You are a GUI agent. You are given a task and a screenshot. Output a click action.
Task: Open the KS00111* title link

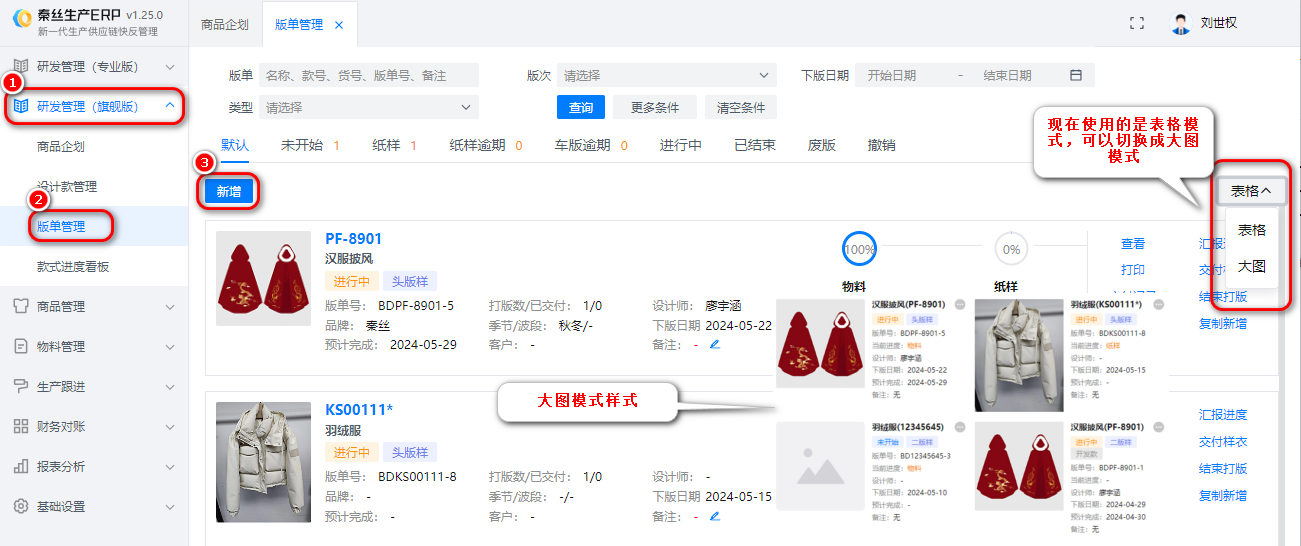[359, 410]
